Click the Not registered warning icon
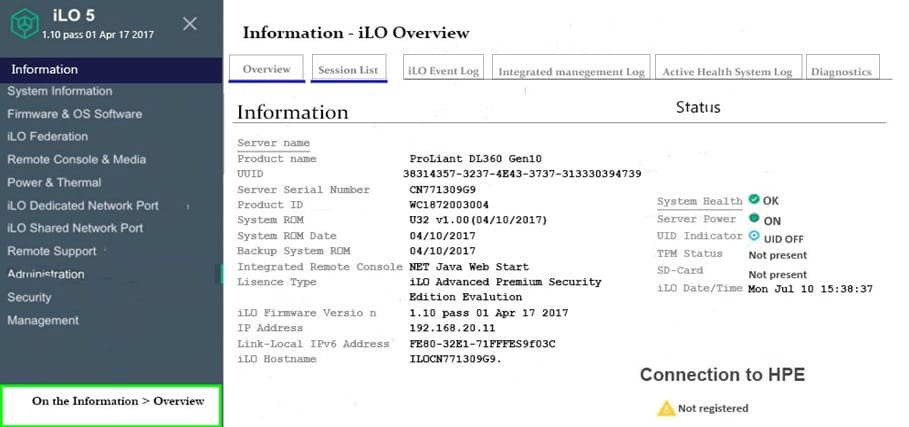The image size is (909, 427). click(x=665, y=408)
